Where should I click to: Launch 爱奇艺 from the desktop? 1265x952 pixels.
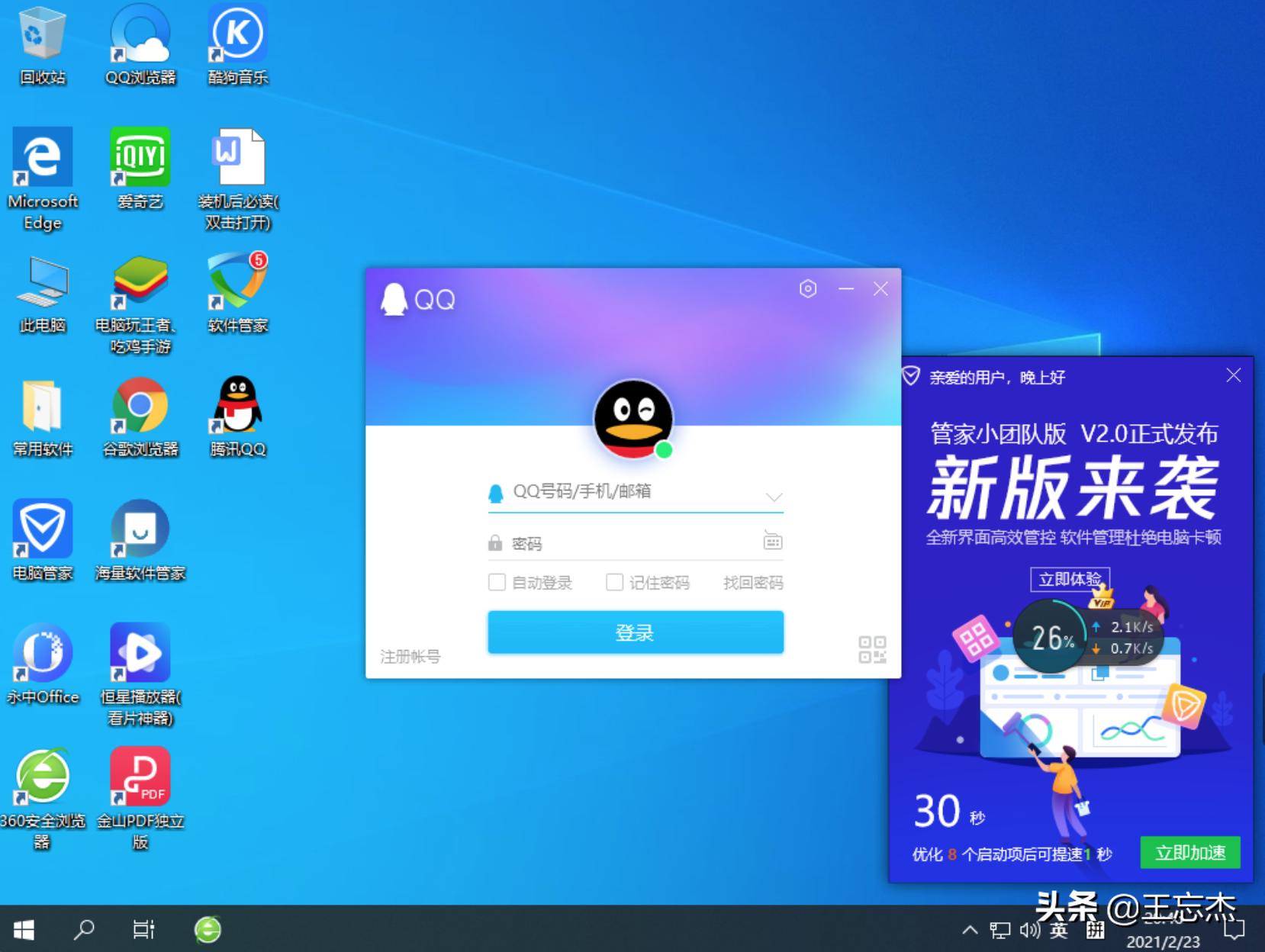(x=140, y=156)
